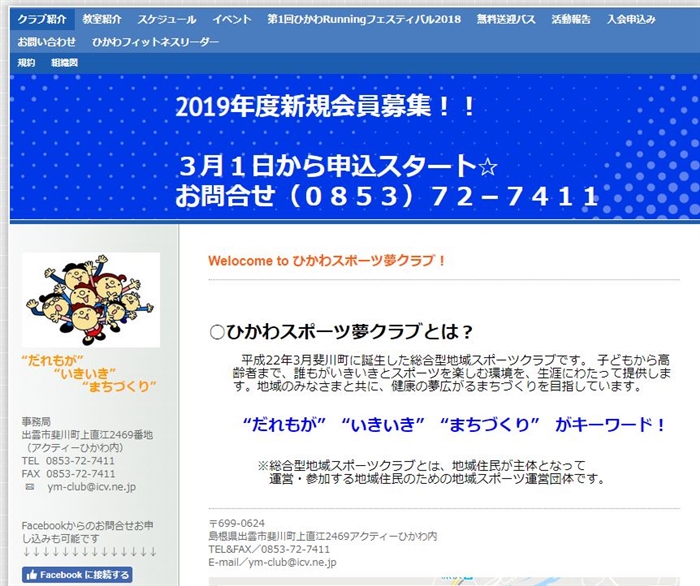Open the 入会申込み page
Screen dimensions: 700x586
[x=631, y=20]
